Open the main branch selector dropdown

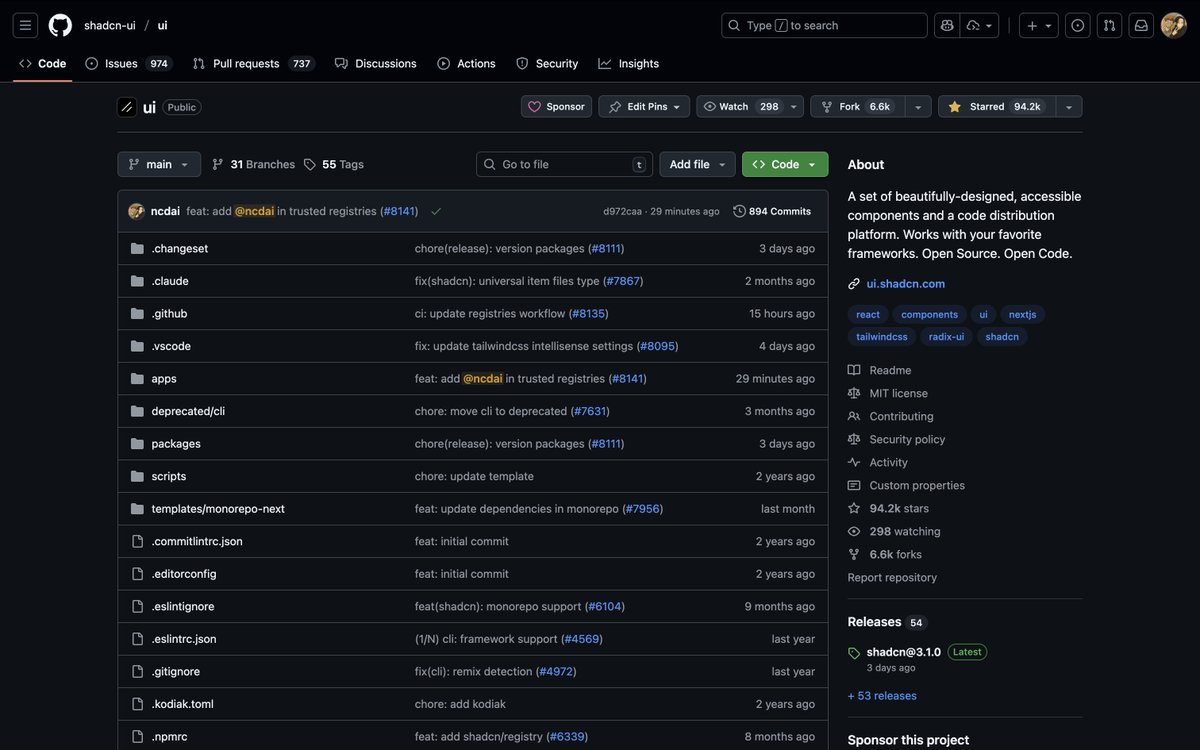click(159, 164)
